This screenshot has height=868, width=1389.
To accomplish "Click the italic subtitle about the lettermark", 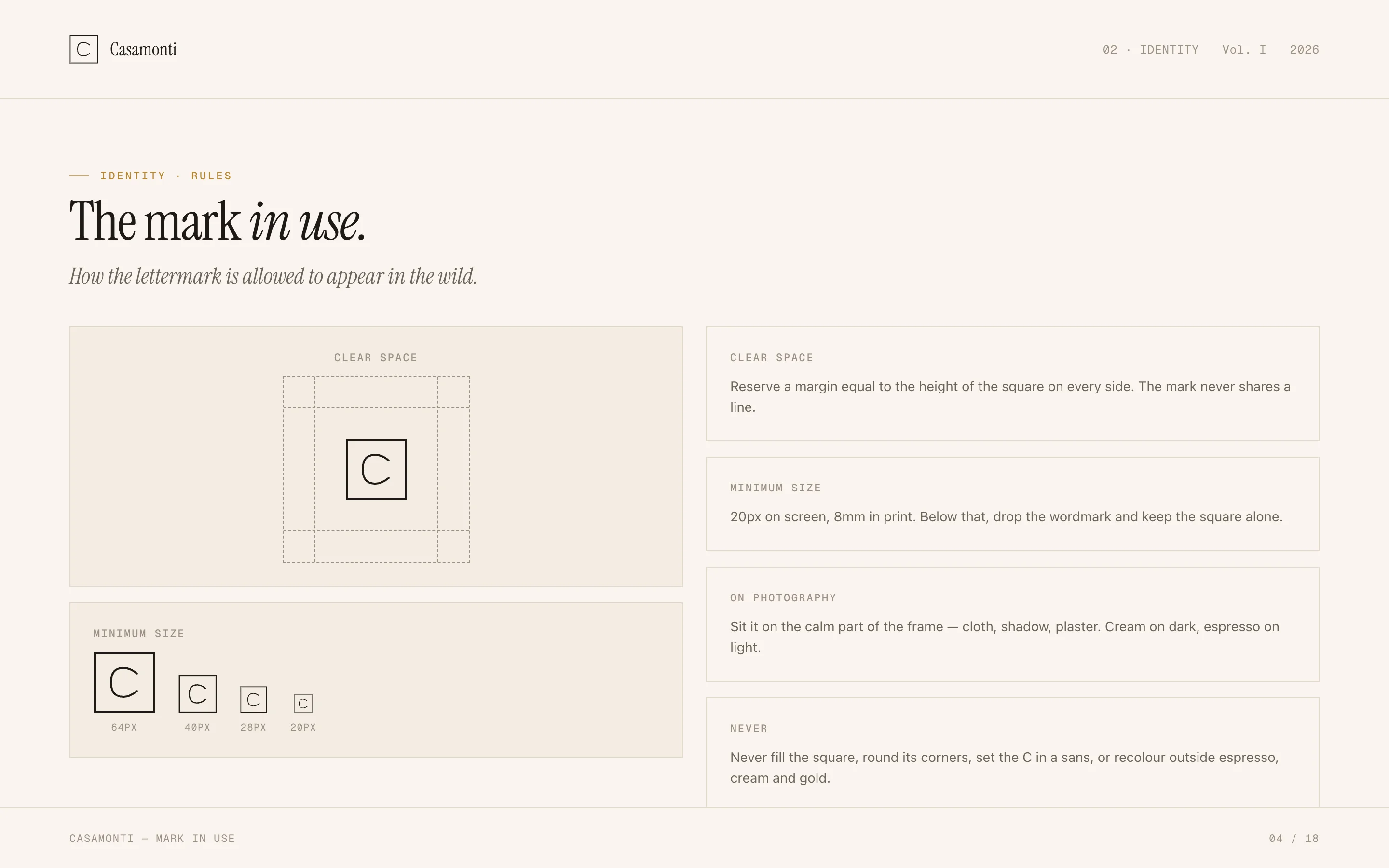I will (x=273, y=277).
